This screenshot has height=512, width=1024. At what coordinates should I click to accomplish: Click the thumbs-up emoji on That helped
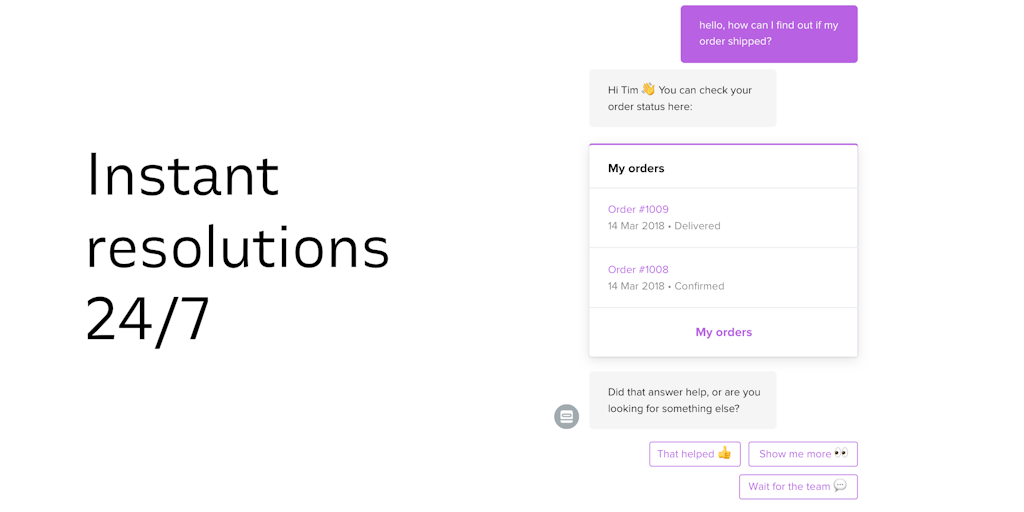[x=724, y=453]
